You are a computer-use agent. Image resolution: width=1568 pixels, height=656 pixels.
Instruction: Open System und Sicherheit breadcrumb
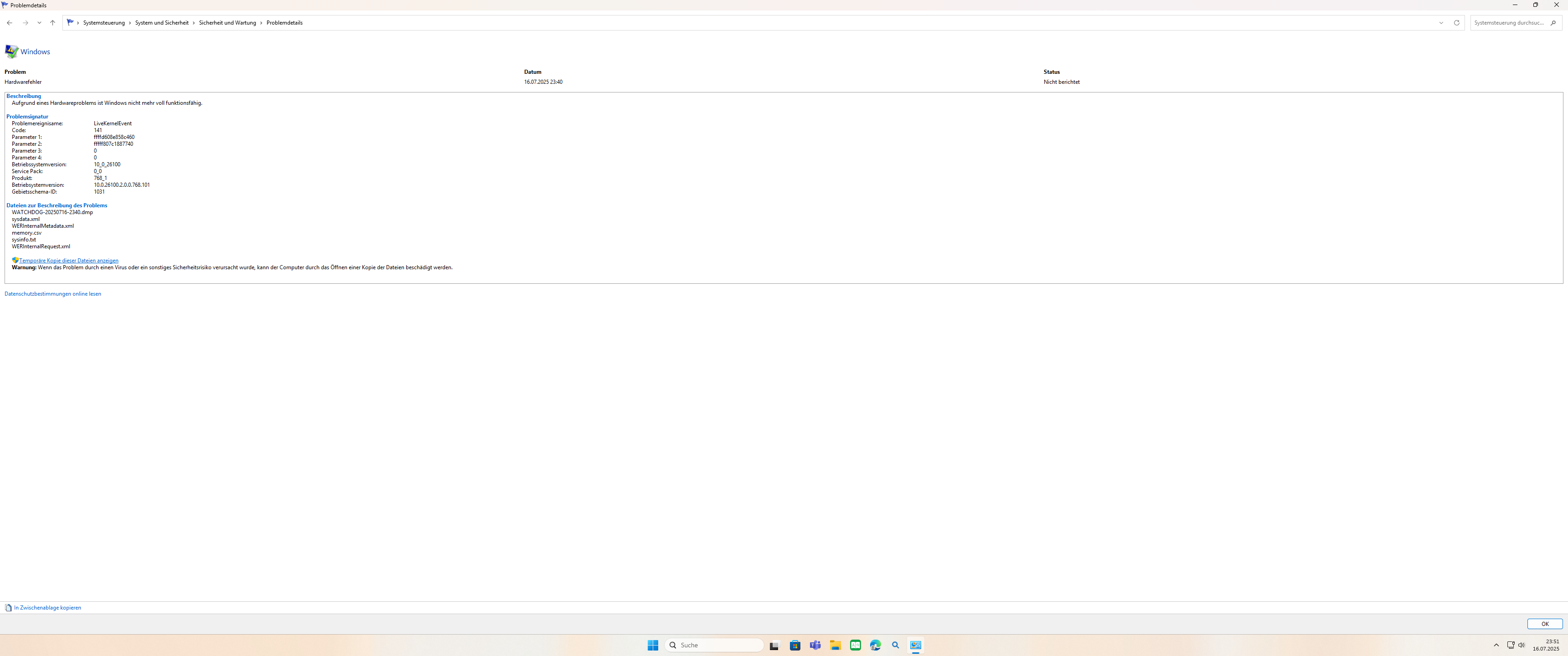tap(161, 23)
